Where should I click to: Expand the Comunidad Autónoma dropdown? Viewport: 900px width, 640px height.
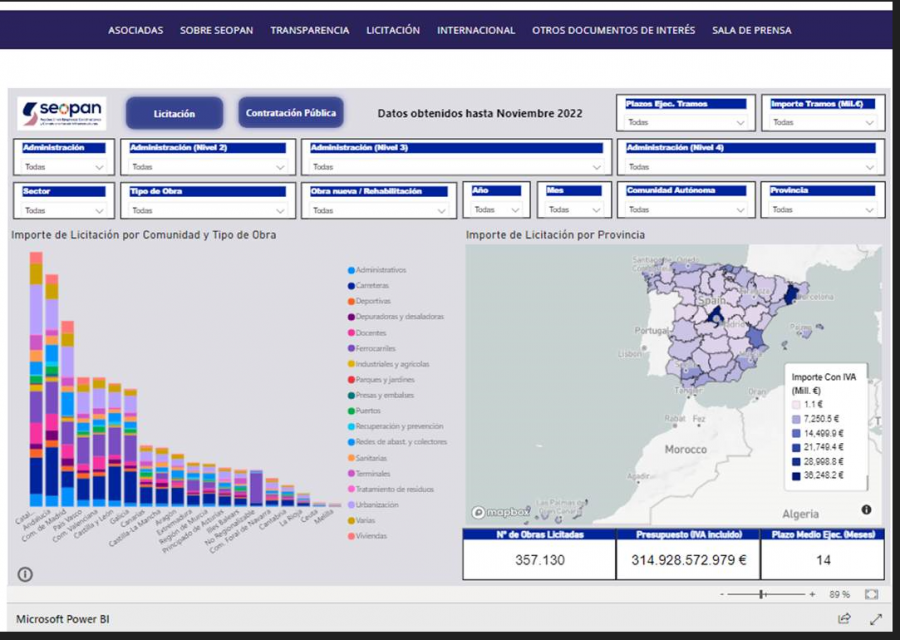tap(685, 210)
